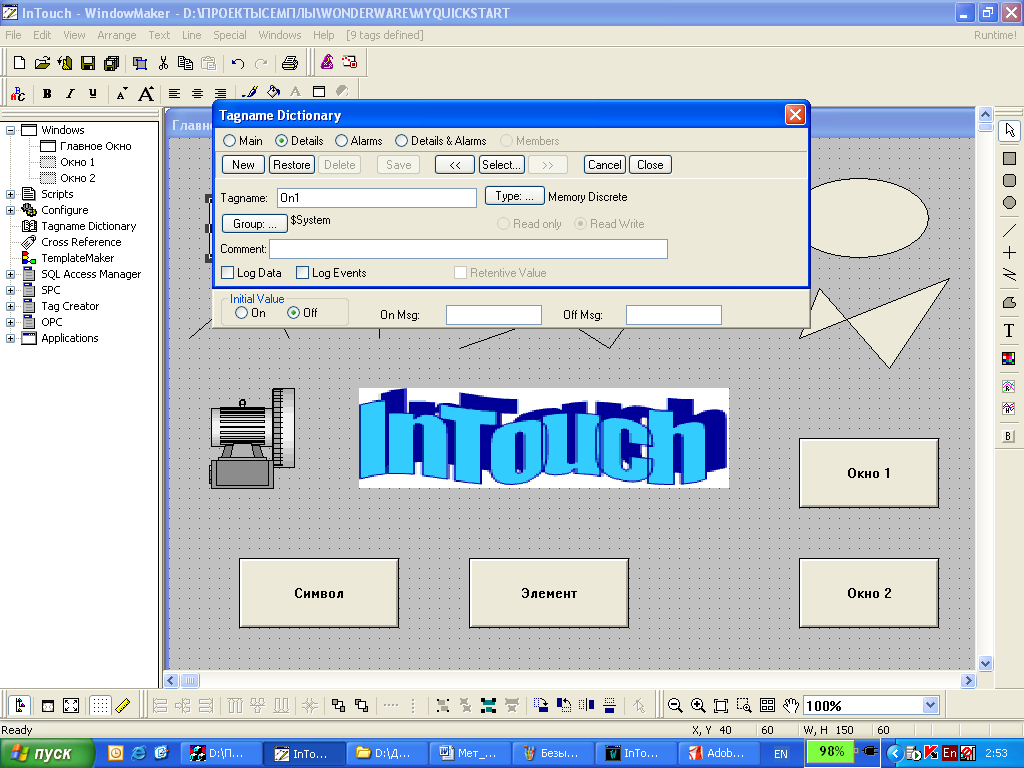Image resolution: width=1024 pixels, height=768 pixels.
Task: Expand the Scripts tree node
Action: point(10,194)
